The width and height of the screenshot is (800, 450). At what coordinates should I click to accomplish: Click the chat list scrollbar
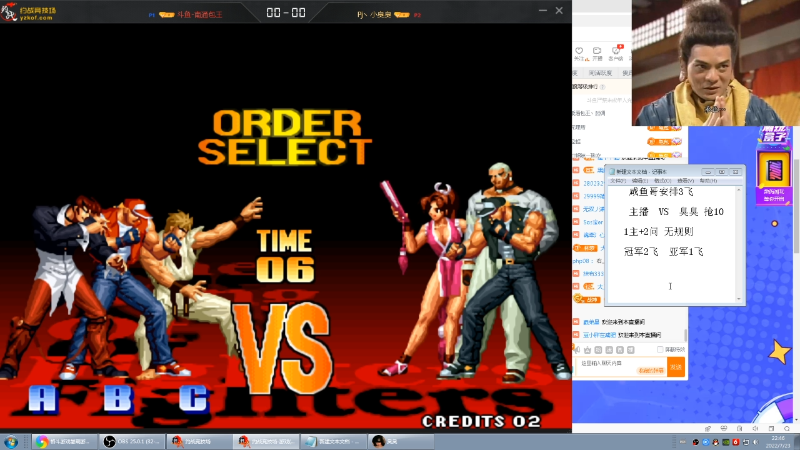tap(685, 335)
